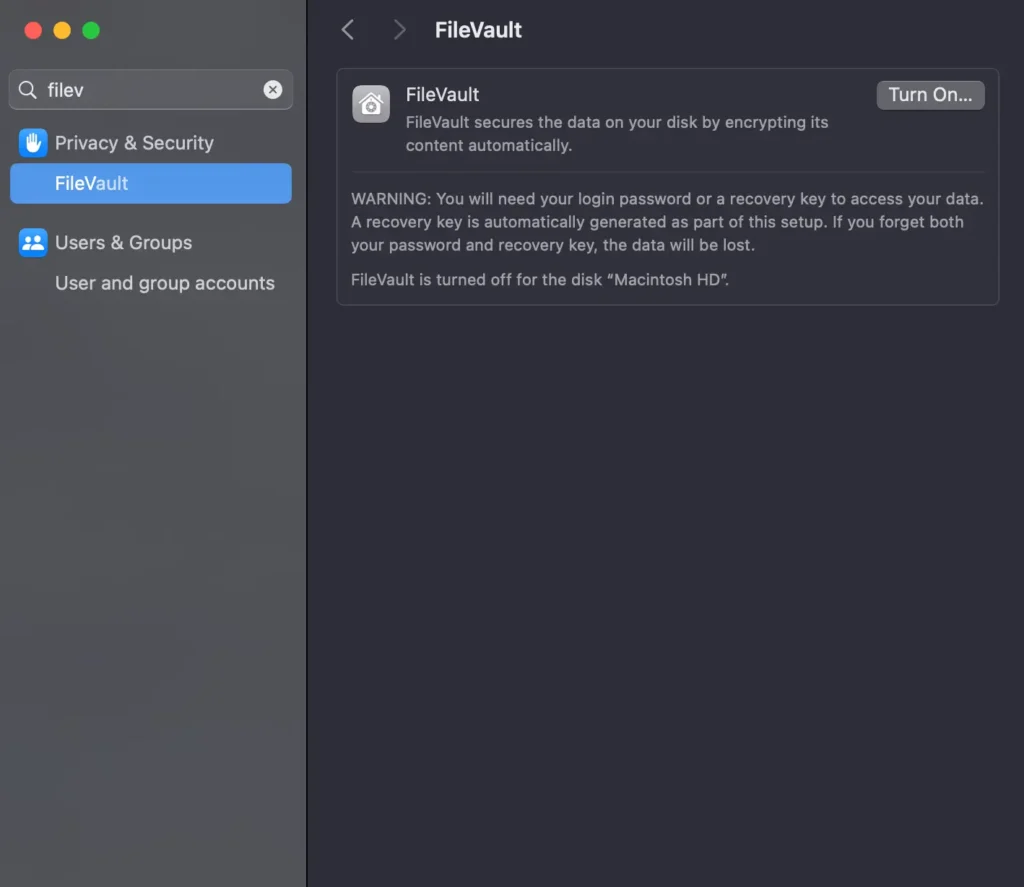Click the FileVault house icon
The image size is (1024, 887).
click(x=371, y=104)
